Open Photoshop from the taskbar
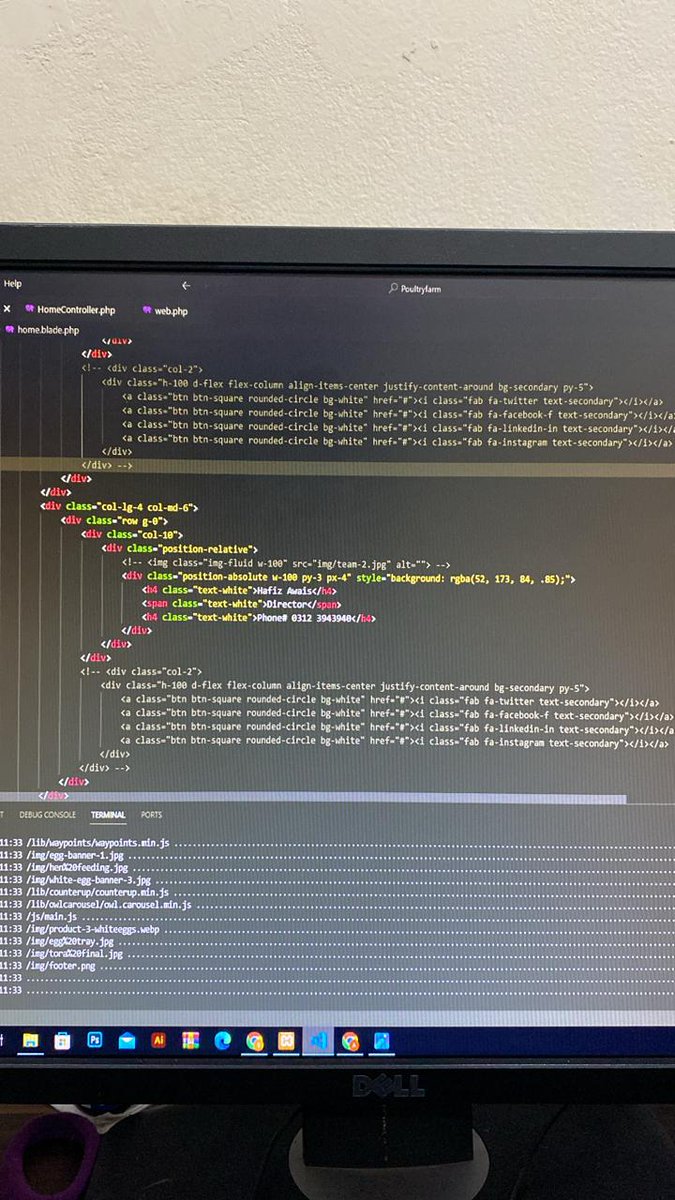The image size is (675, 1200). [x=94, y=1041]
